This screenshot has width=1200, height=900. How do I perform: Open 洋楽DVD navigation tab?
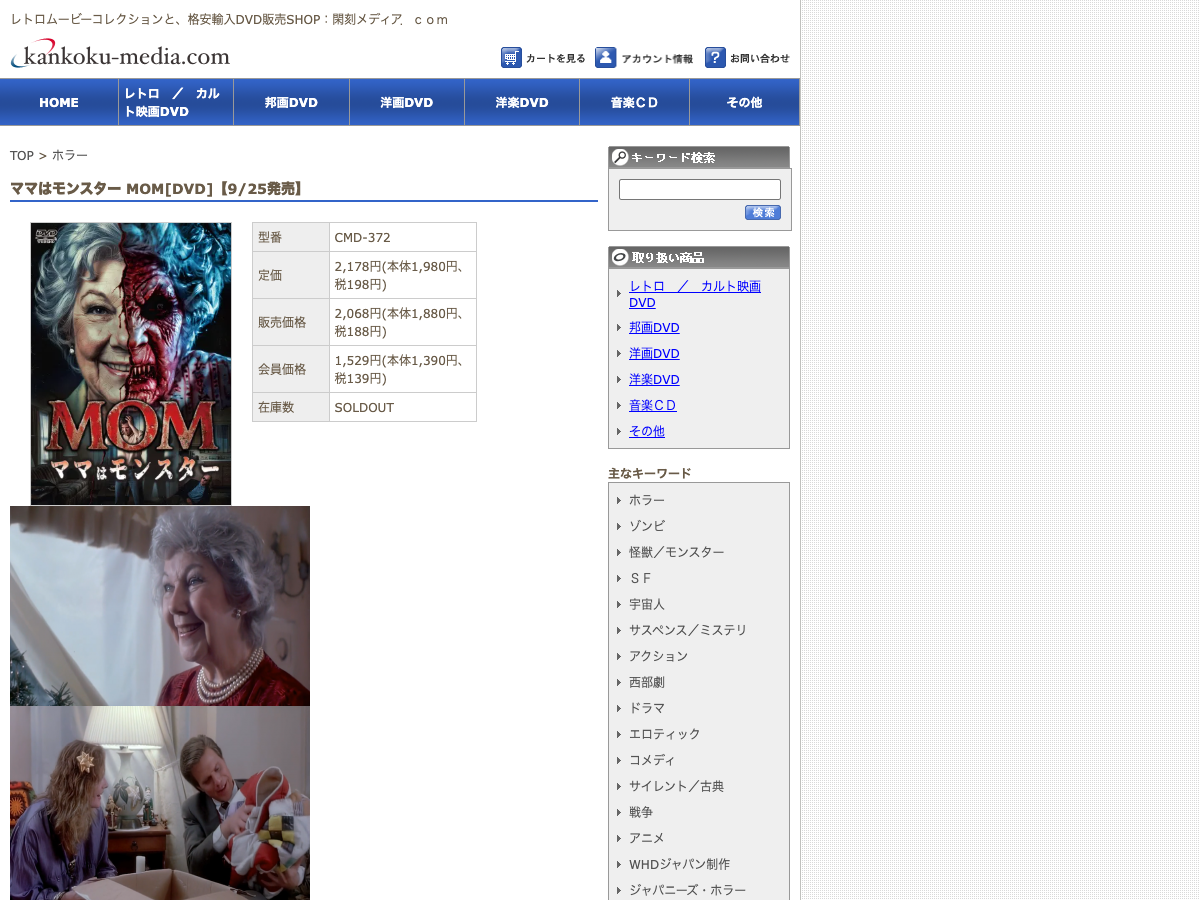[x=522, y=102]
